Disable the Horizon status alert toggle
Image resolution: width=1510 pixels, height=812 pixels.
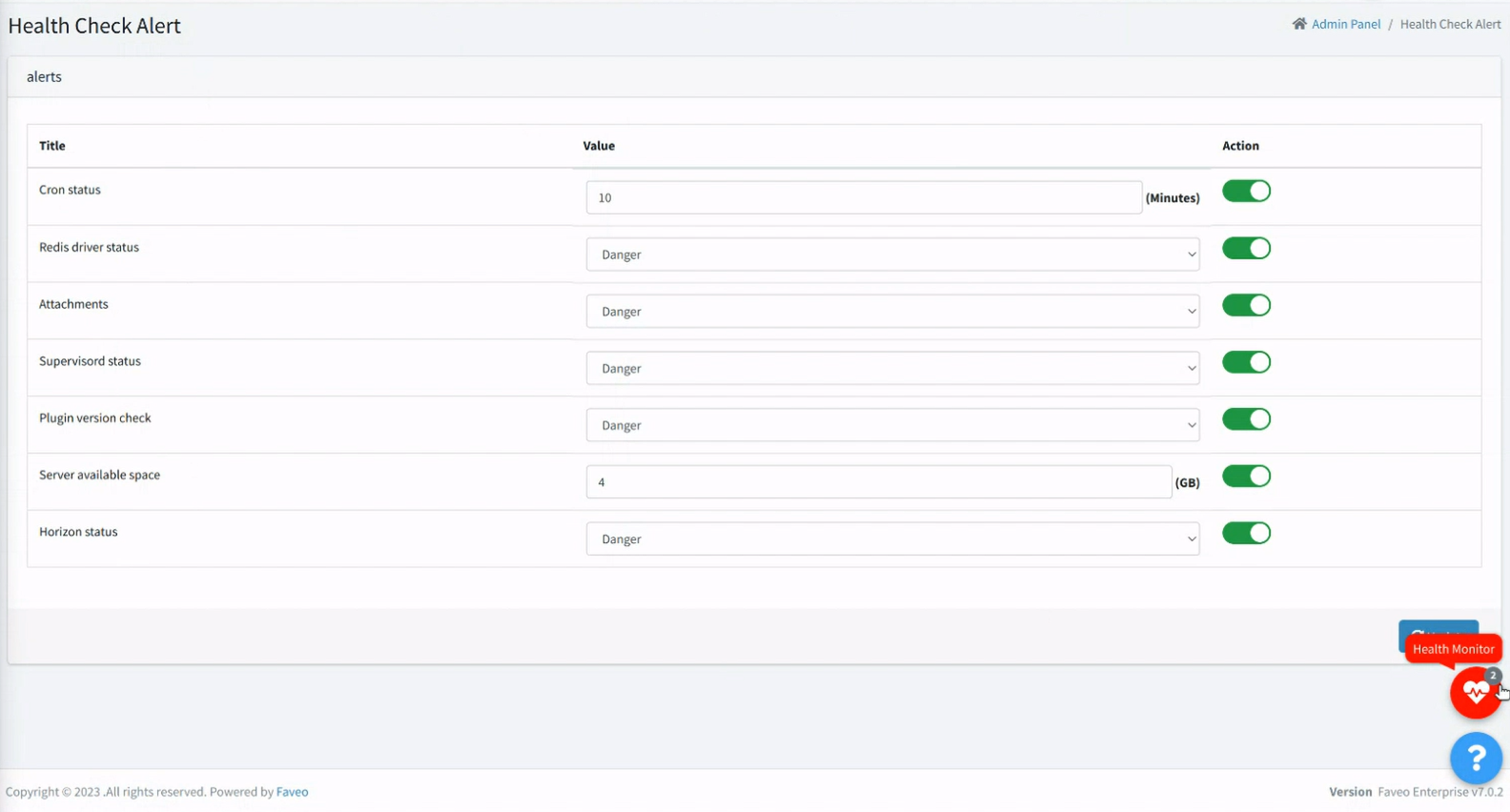1246,533
